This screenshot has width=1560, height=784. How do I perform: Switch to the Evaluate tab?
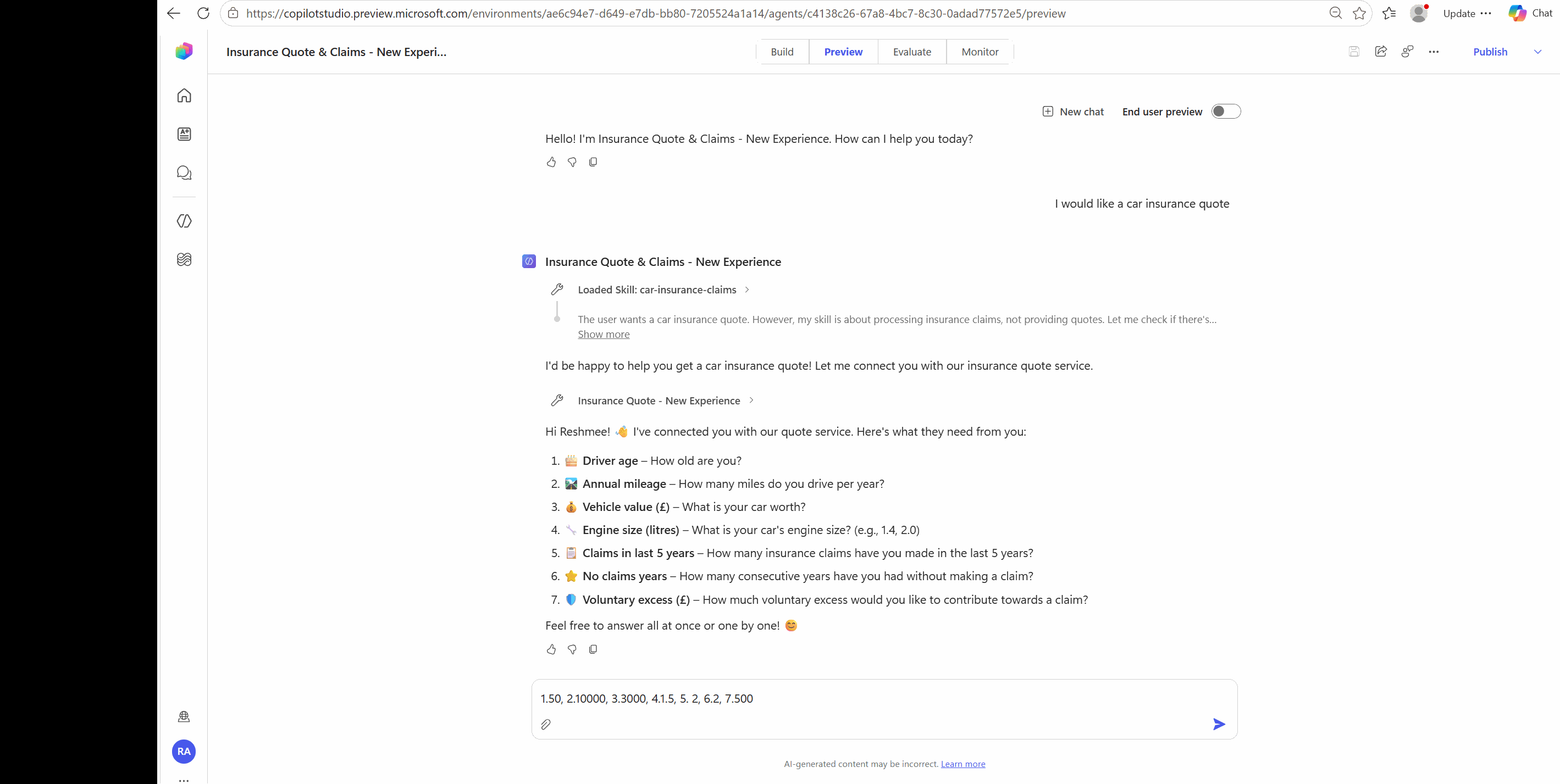912,52
